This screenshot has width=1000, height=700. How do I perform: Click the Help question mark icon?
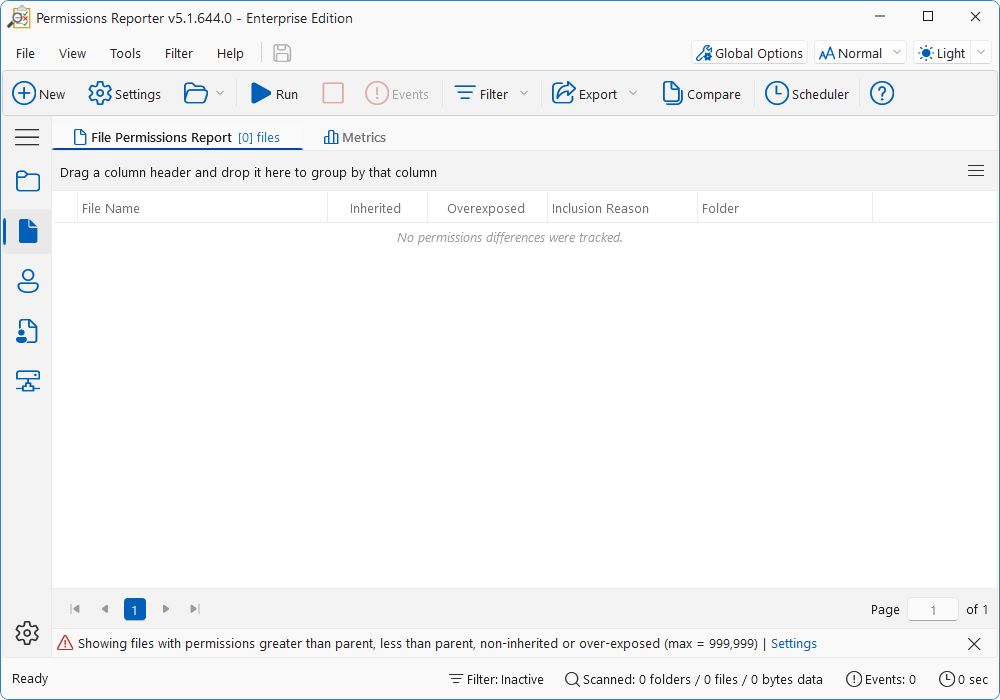tap(881, 93)
